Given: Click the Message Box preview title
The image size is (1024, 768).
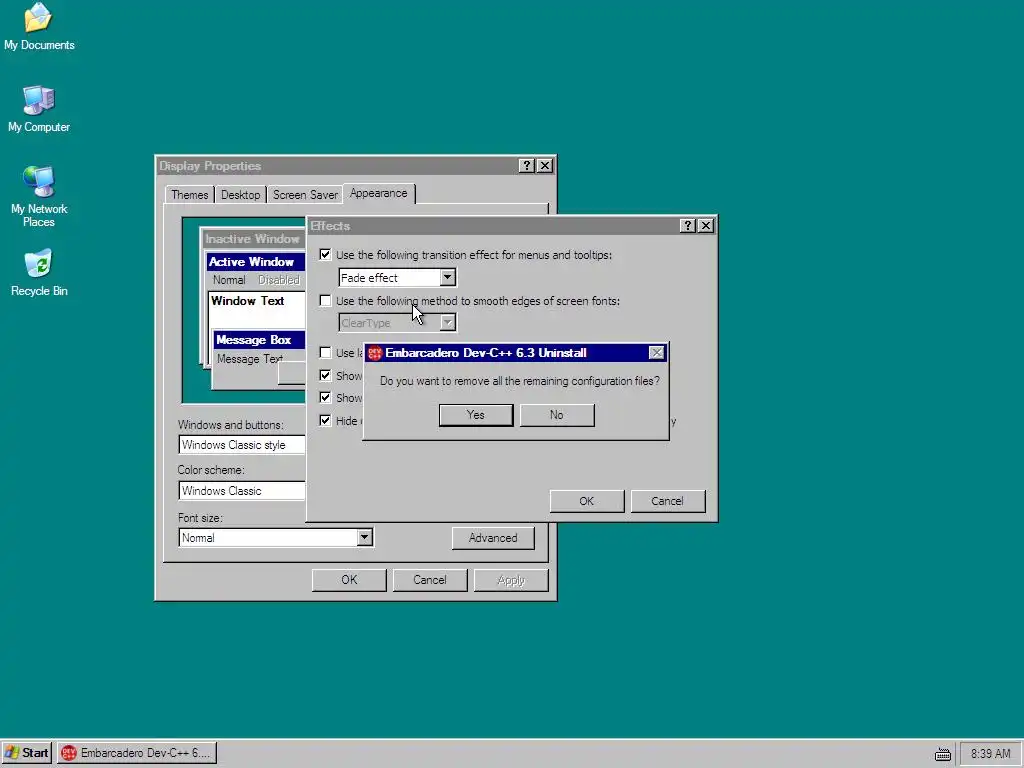Looking at the screenshot, I should 259,340.
